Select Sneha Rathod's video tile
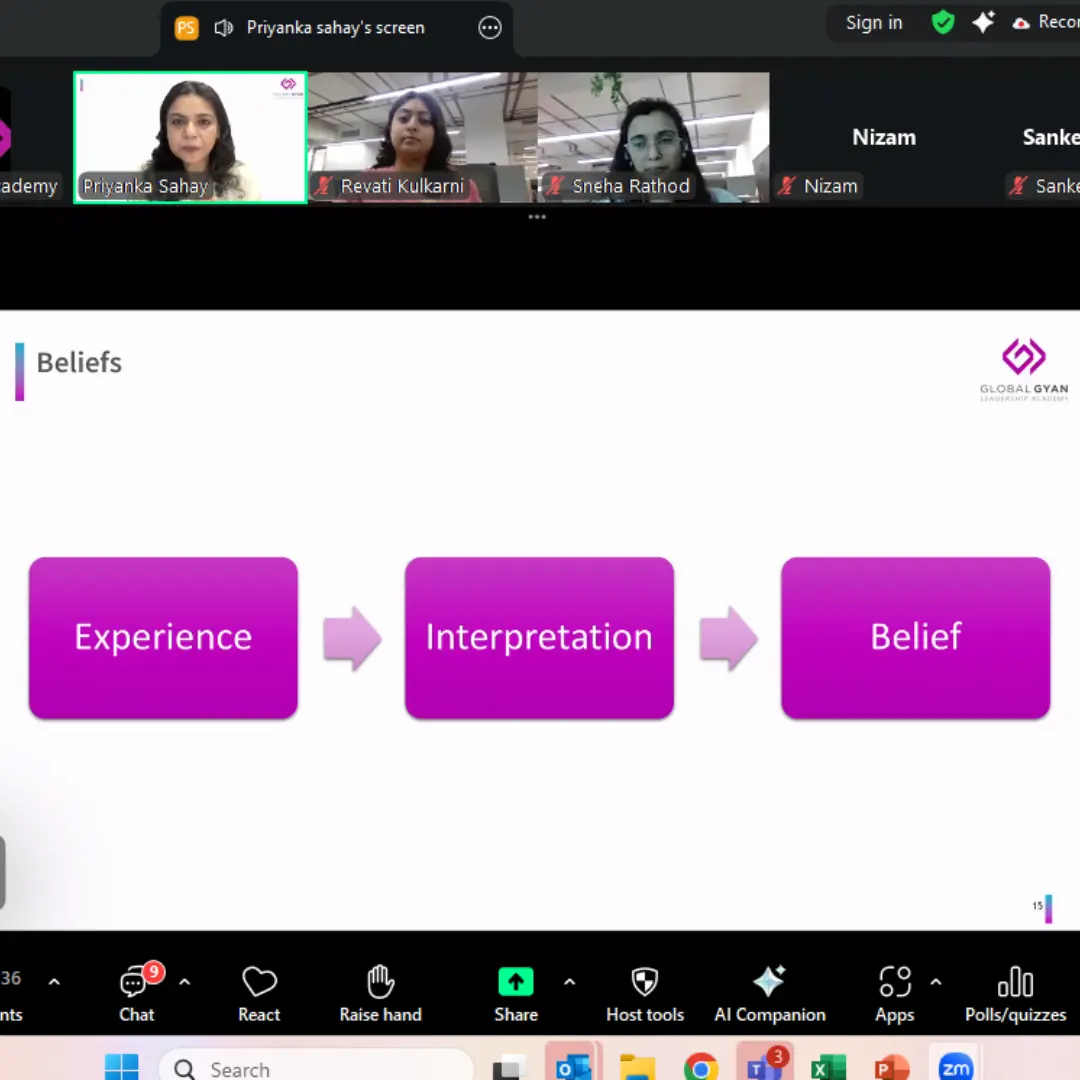 click(653, 137)
